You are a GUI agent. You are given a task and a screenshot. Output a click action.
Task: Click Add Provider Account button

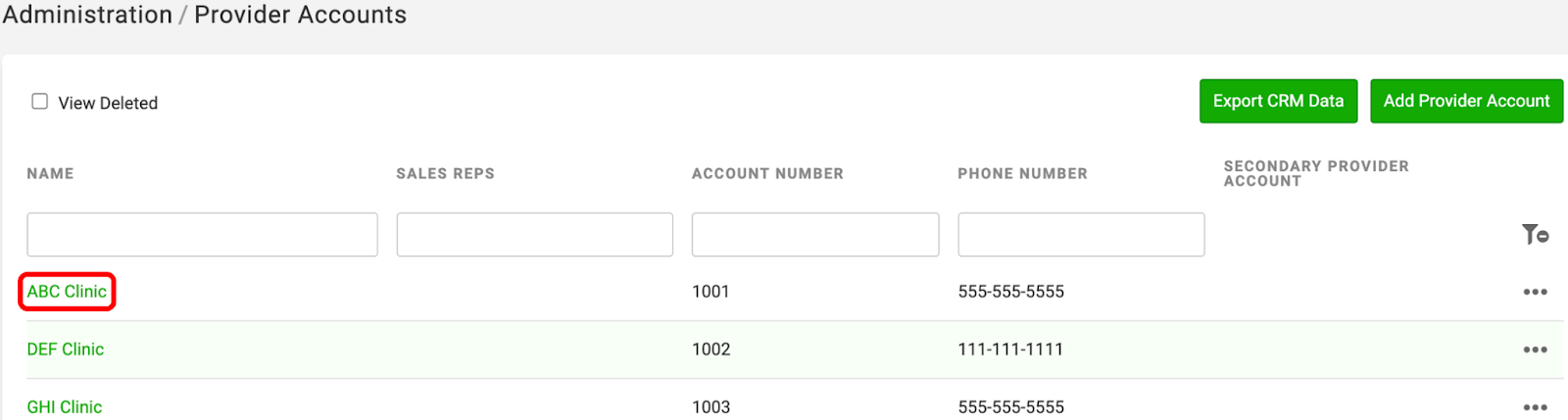(1466, 101)
